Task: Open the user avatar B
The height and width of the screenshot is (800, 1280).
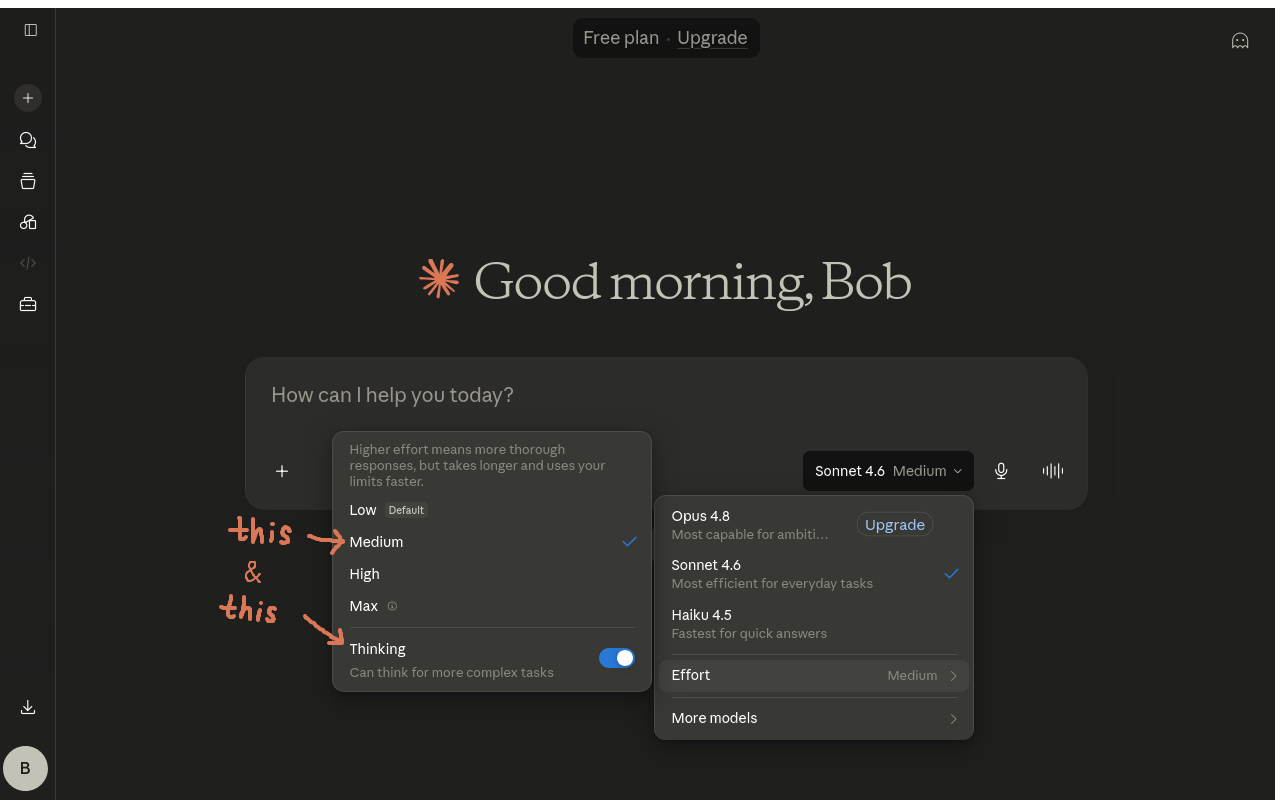Action: 26,768
